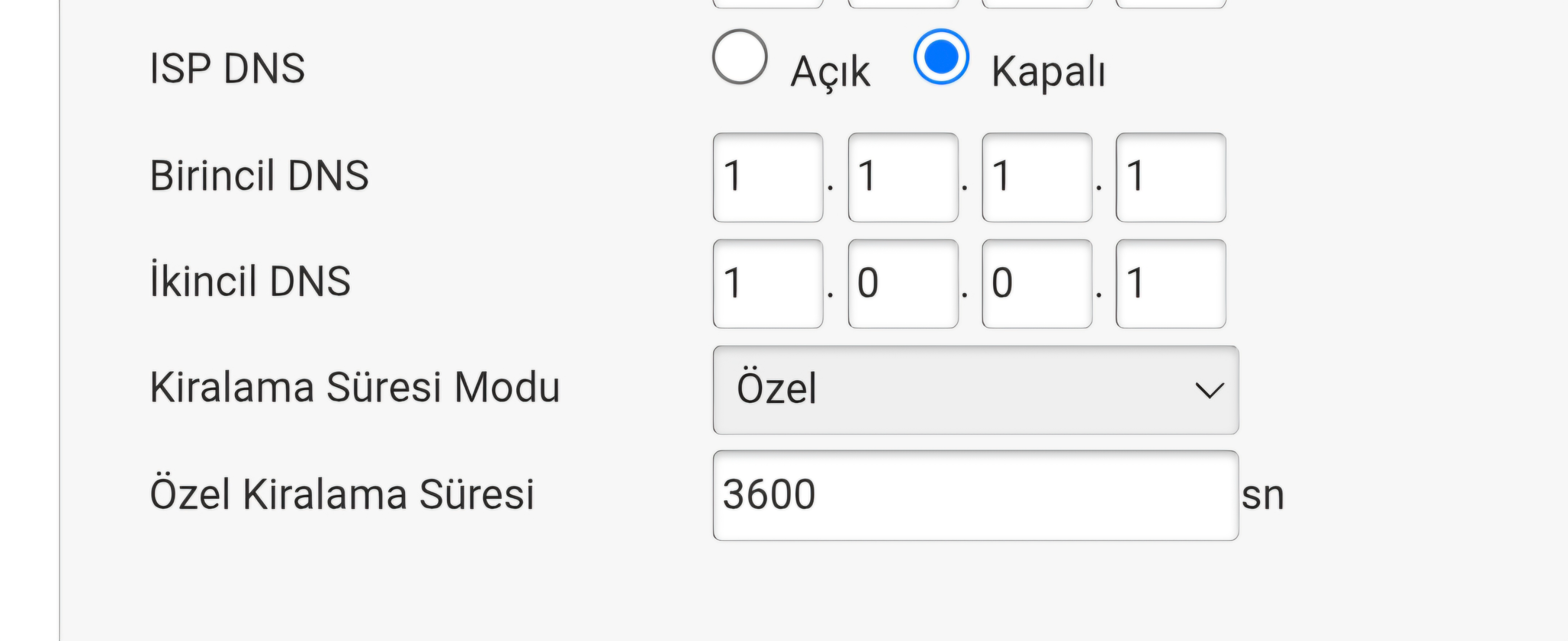
Task: Focus the first octet of Birincil DNS
Action: pyautogui.click(x=768, y=177)
